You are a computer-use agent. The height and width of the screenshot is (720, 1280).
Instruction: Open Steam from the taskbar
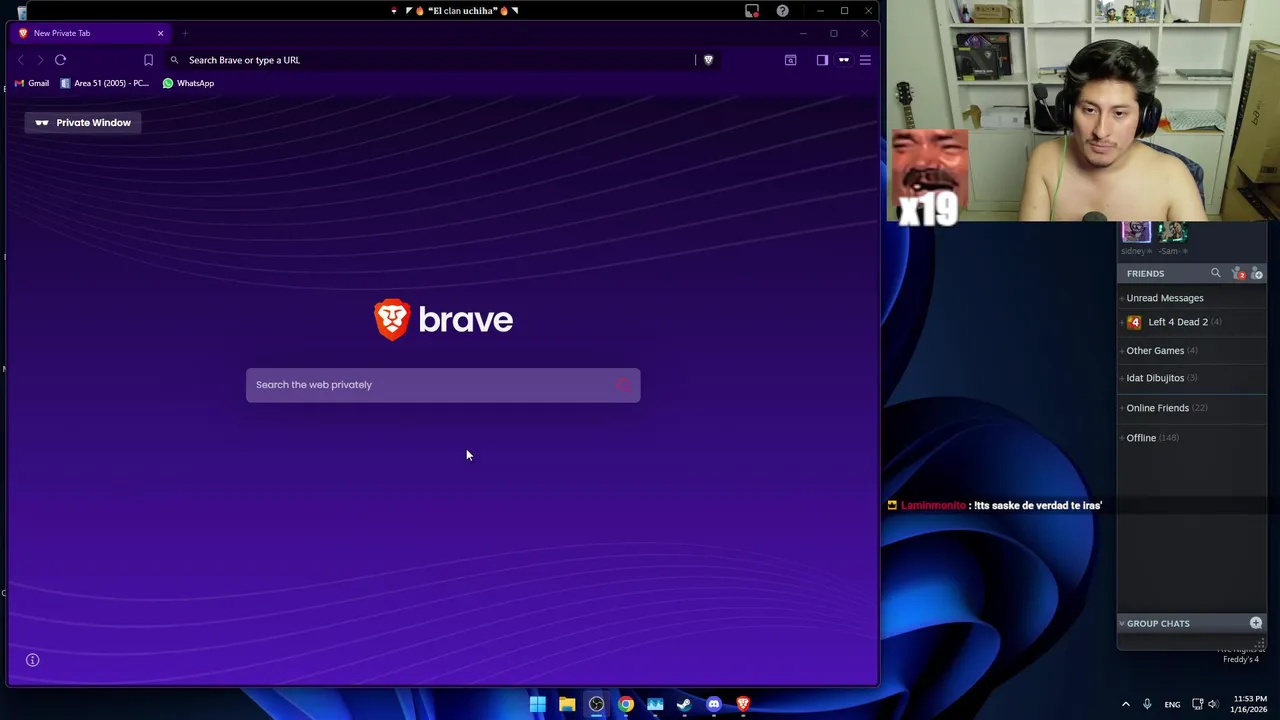click(684, 704)
